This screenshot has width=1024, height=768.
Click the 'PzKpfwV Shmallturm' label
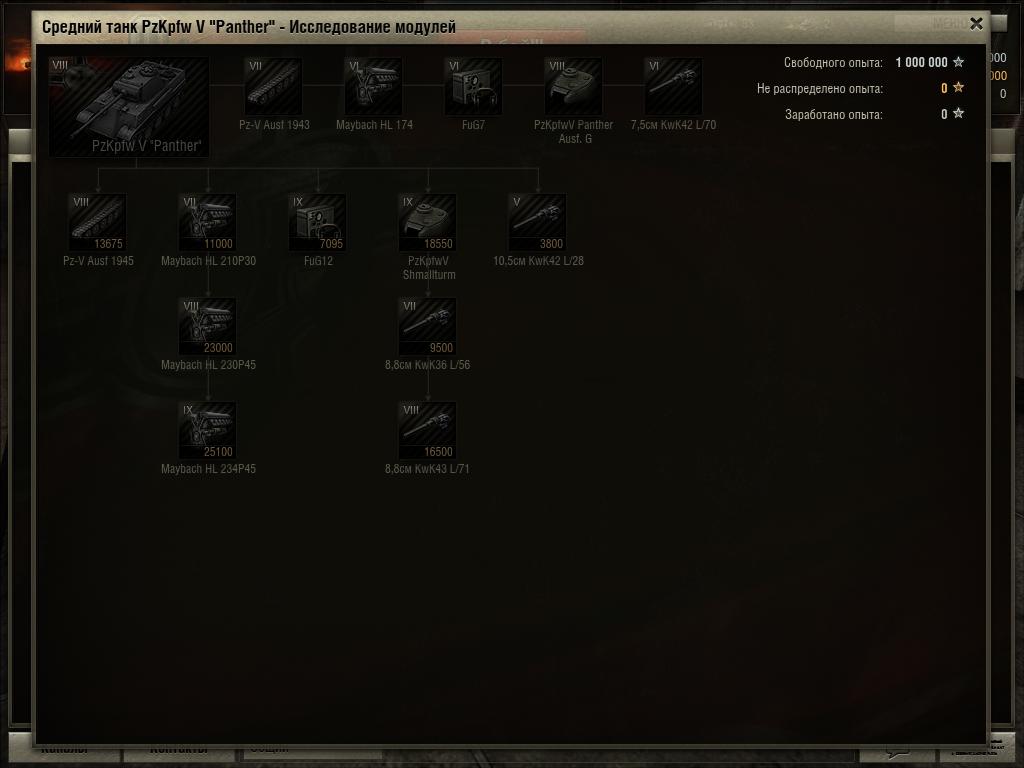(428, 268)
